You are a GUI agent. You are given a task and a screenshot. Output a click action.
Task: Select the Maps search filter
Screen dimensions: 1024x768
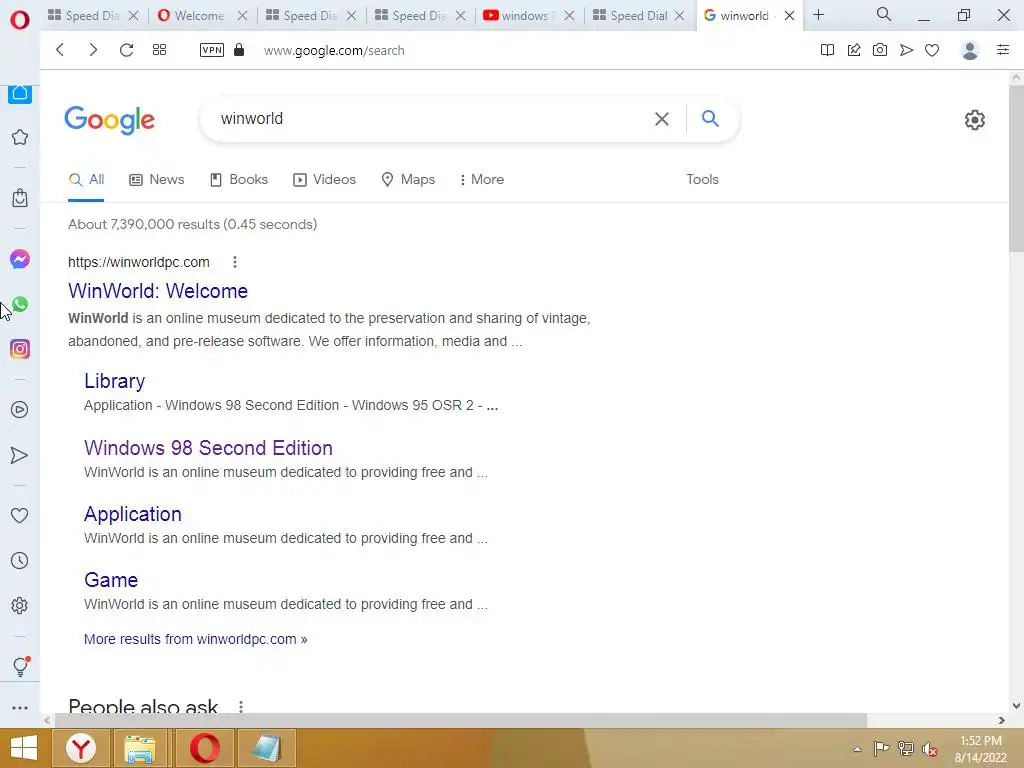[408, 180]
